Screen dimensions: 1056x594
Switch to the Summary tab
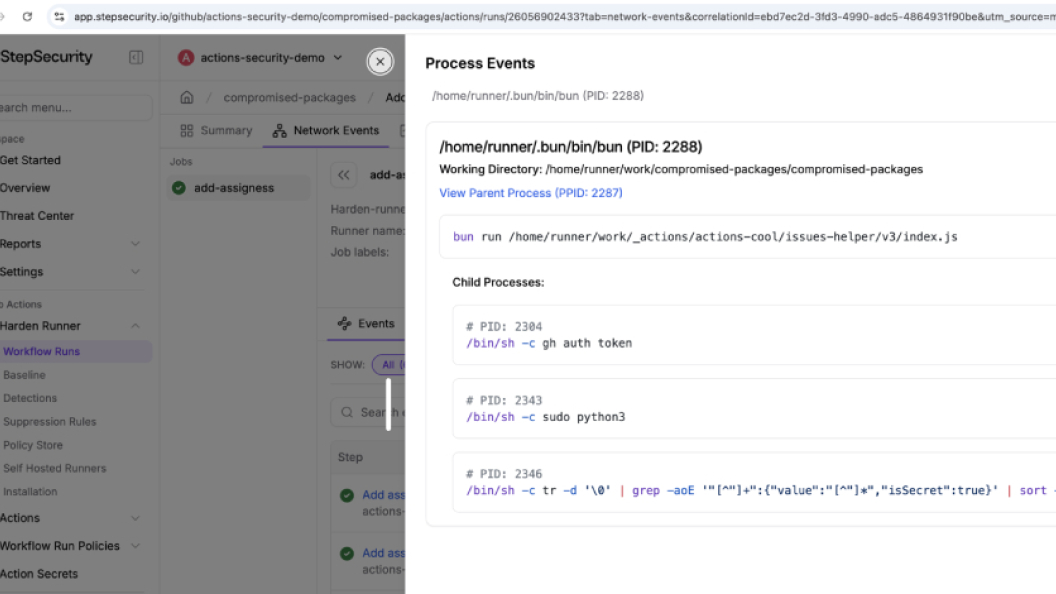pyautogui.click(x=216, y=131)
